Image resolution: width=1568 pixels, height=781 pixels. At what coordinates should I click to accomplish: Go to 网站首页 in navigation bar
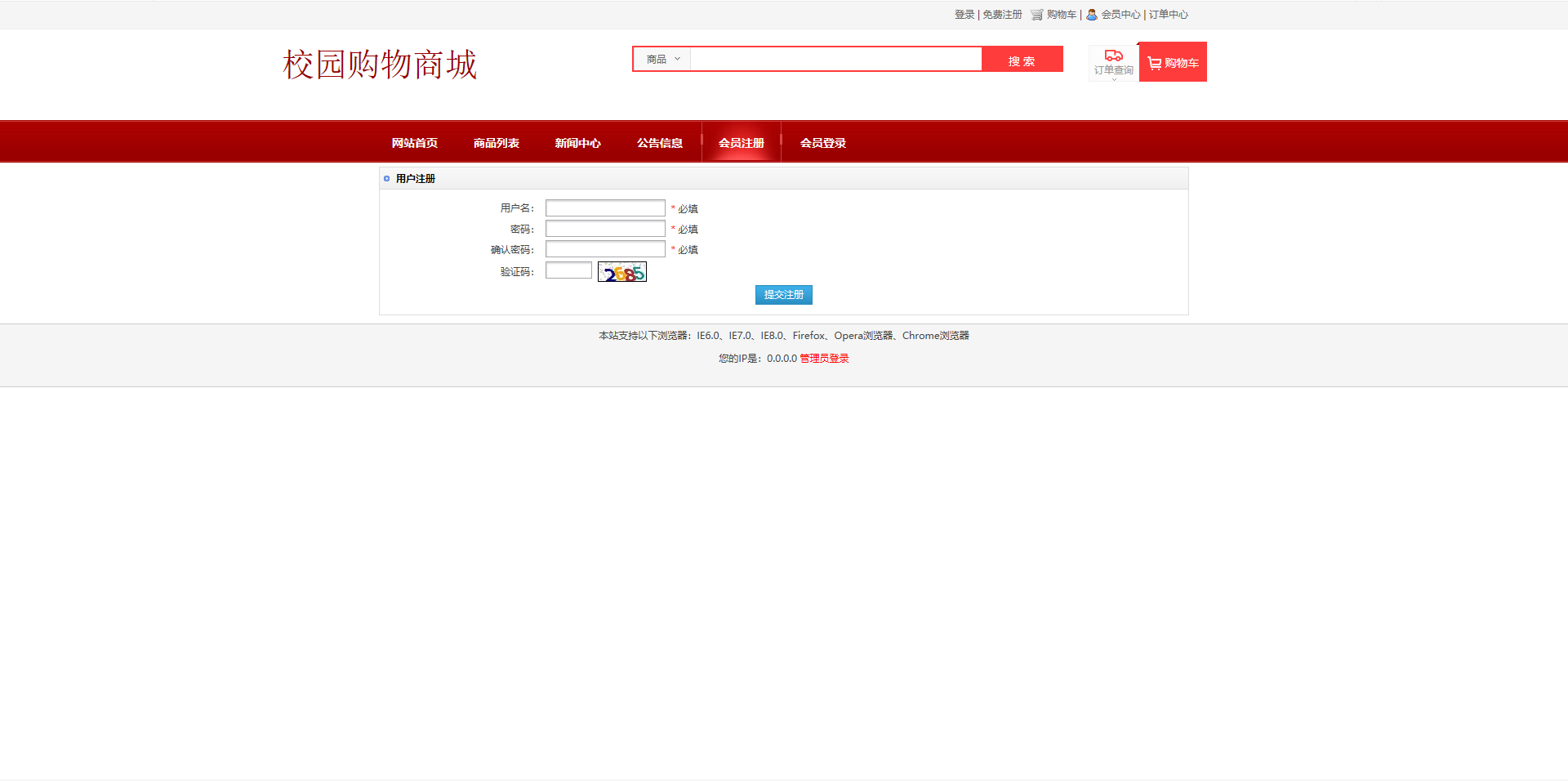pyautogui.click(x=415, y=143)
